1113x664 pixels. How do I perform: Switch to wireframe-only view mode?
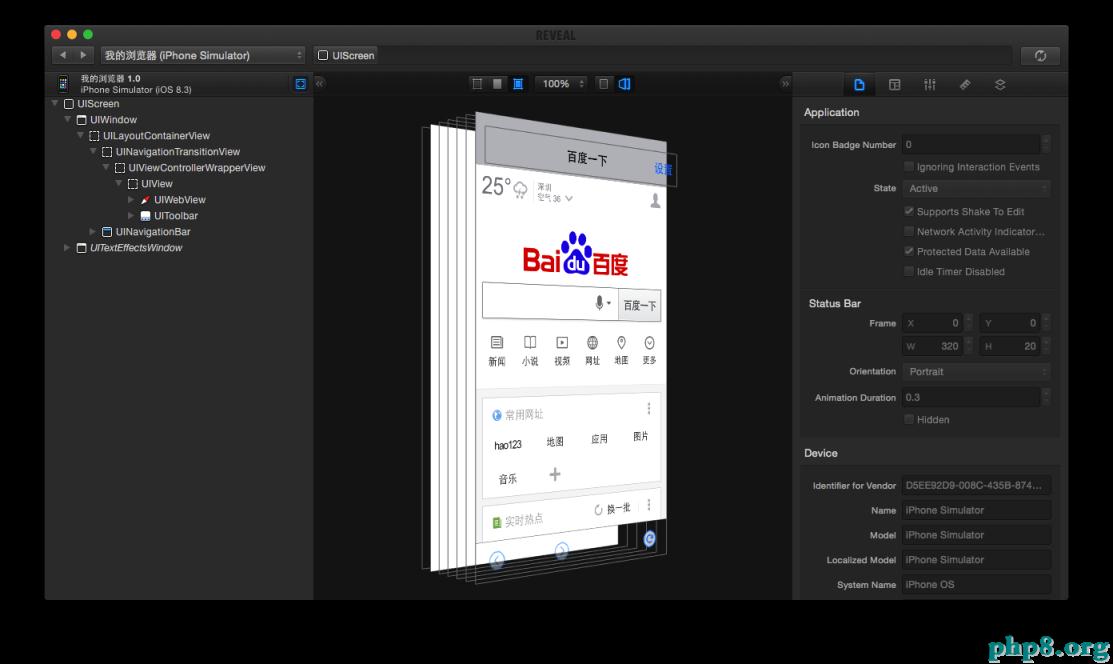pyautogui.click(x=477, y=84)
